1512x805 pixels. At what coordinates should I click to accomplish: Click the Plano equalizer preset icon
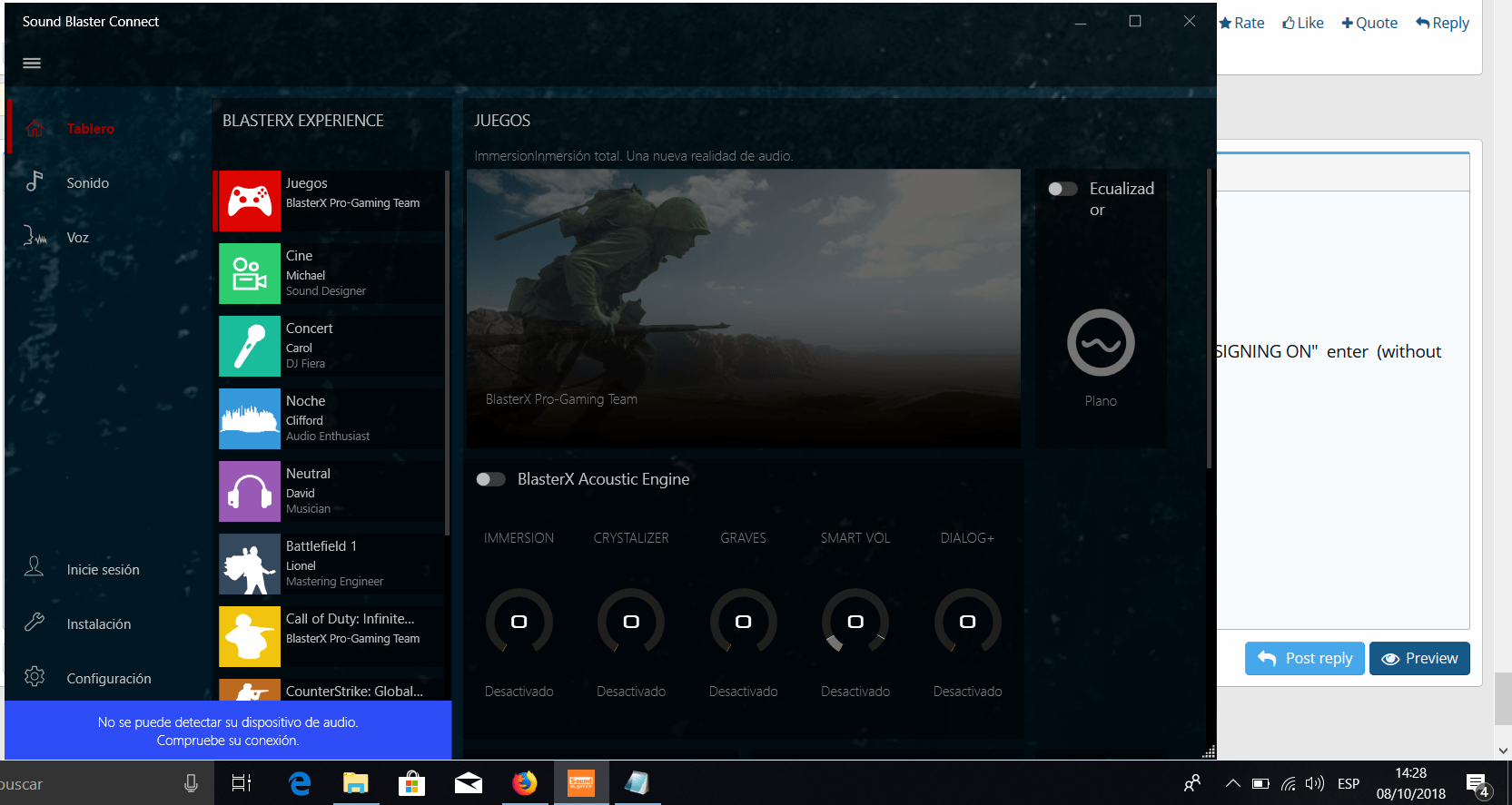[1101, 343]
